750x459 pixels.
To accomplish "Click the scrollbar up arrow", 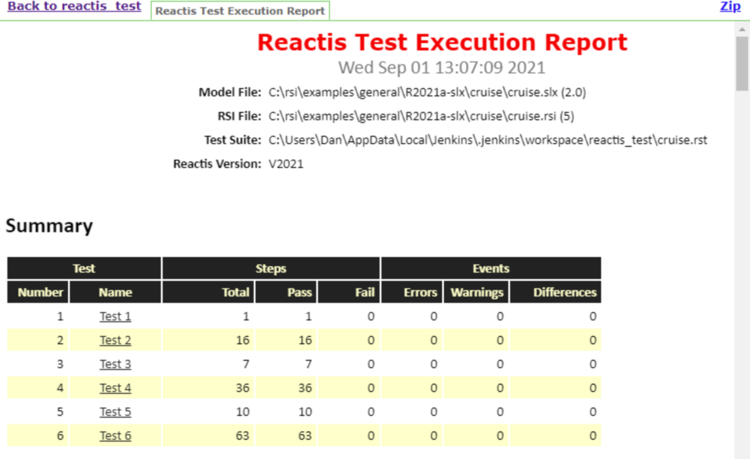I will 742,29.
